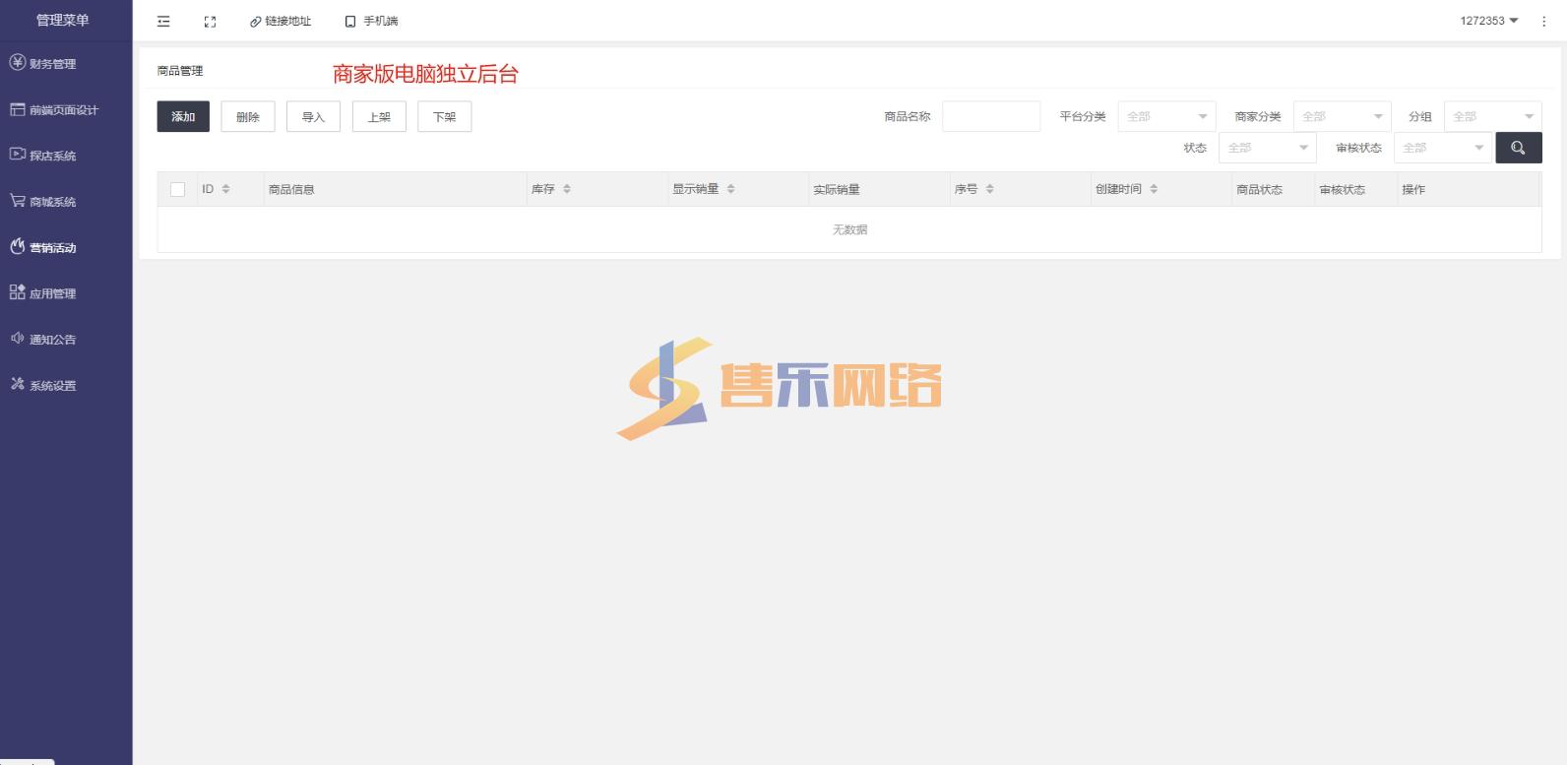Click the magnifier search button
Screen dimensions: 1568x765
1519,148
